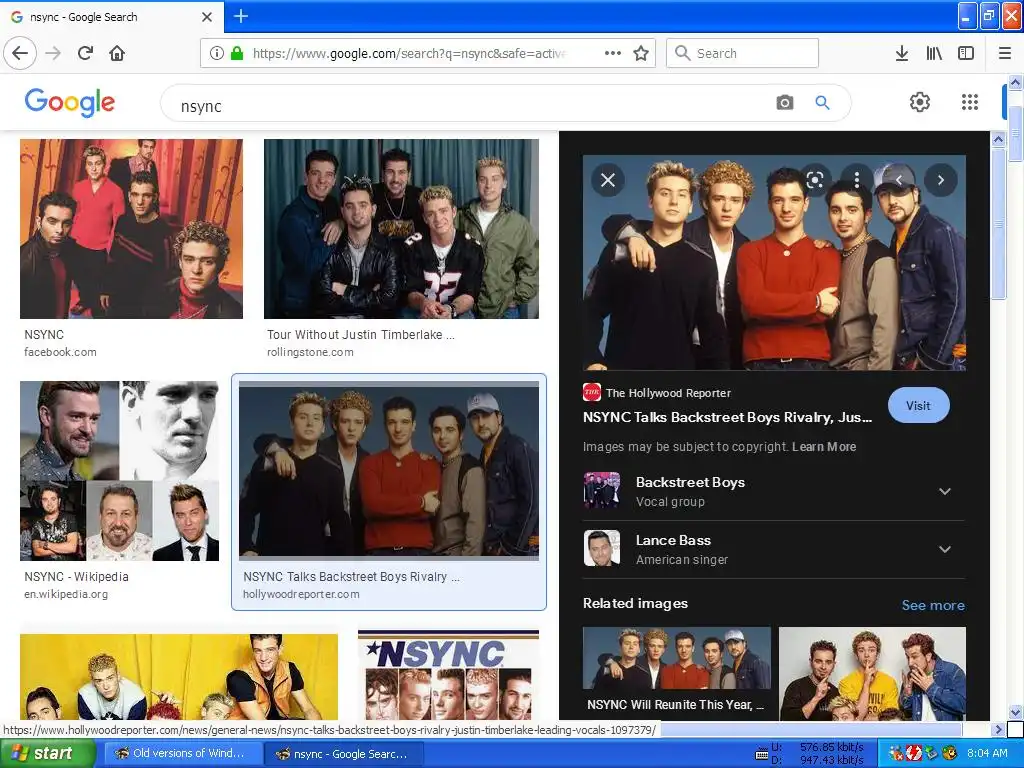
Task: Select the hollywoodreporter.com highlighted thumbnail
Action: [389, 471]
